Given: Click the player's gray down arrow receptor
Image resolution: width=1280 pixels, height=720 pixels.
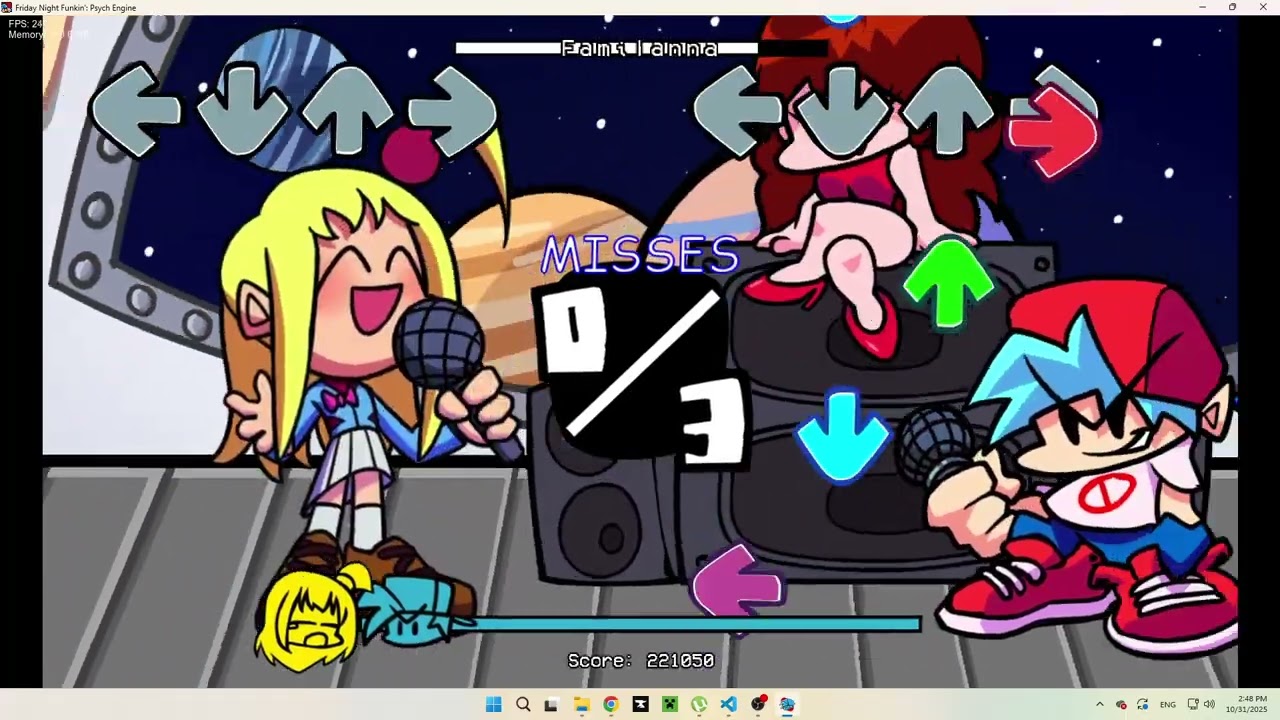Looking at the screenshot, I should [x=843, y=110].
